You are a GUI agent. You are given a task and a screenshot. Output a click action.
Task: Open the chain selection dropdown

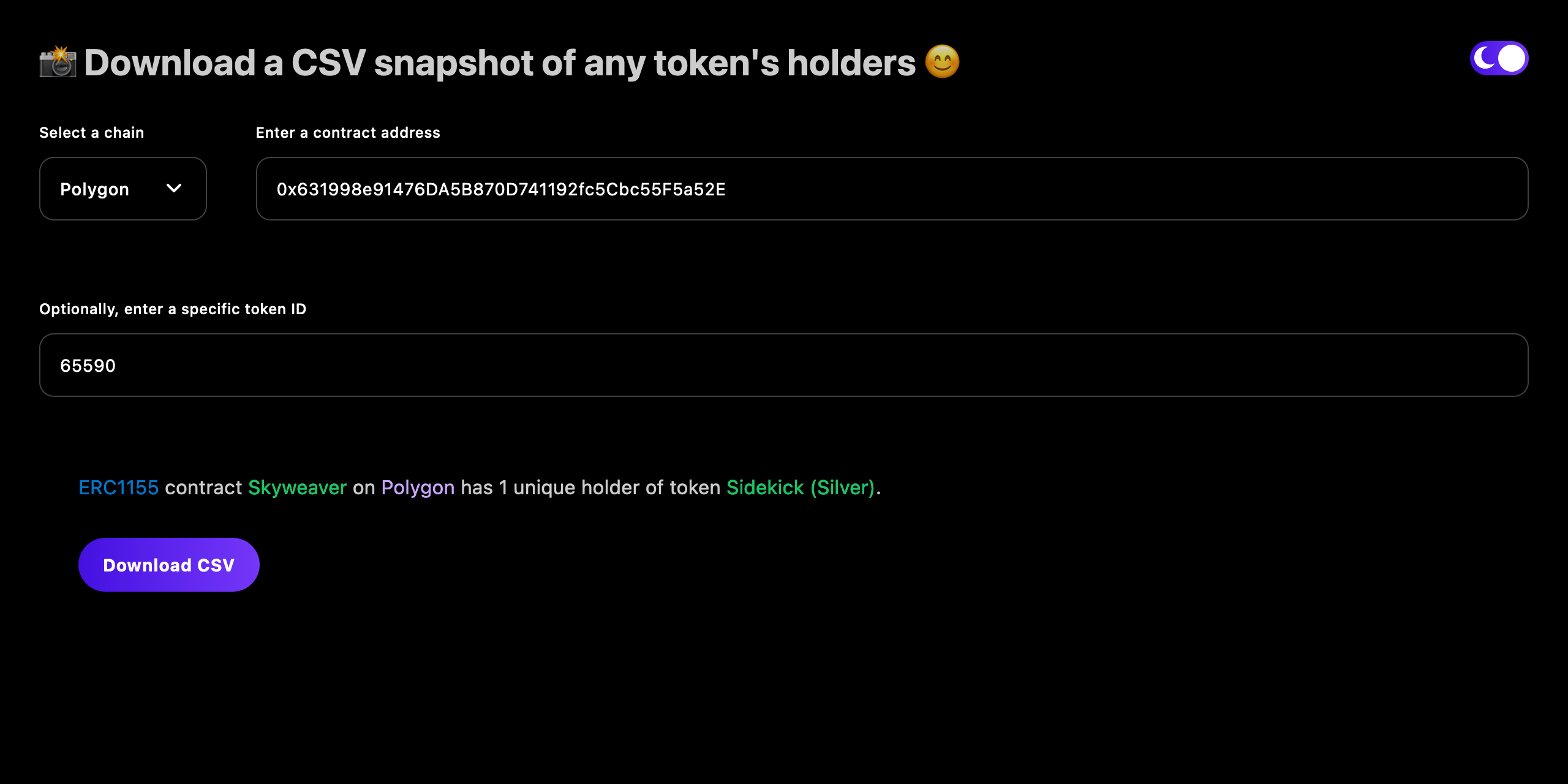[x=123, y=189]
